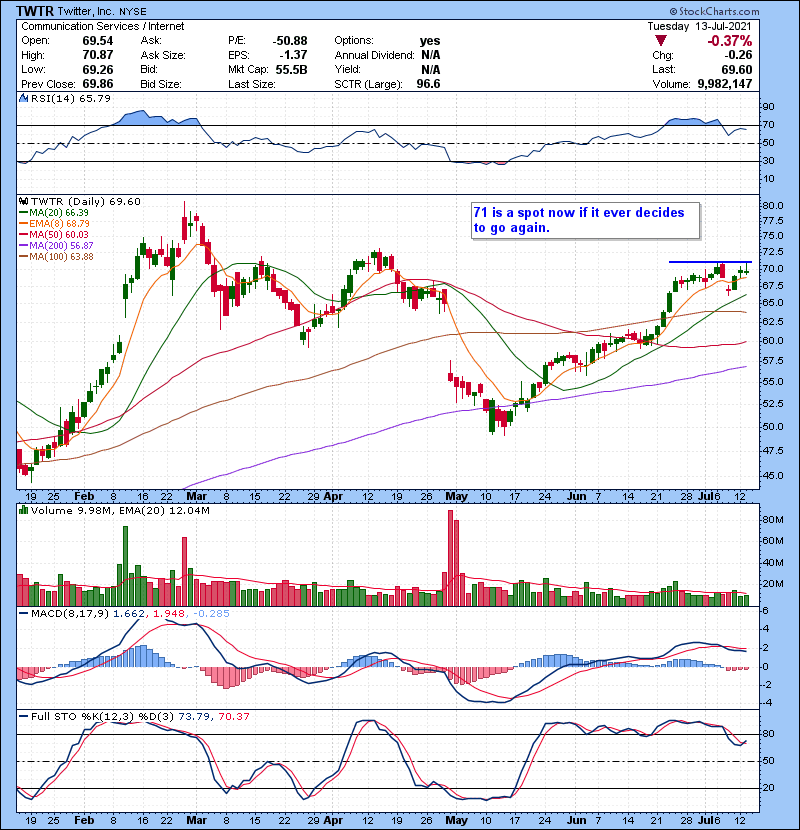Click the Last Size label
The width and height of the screenshot is (800, 830).
(251, 84)
